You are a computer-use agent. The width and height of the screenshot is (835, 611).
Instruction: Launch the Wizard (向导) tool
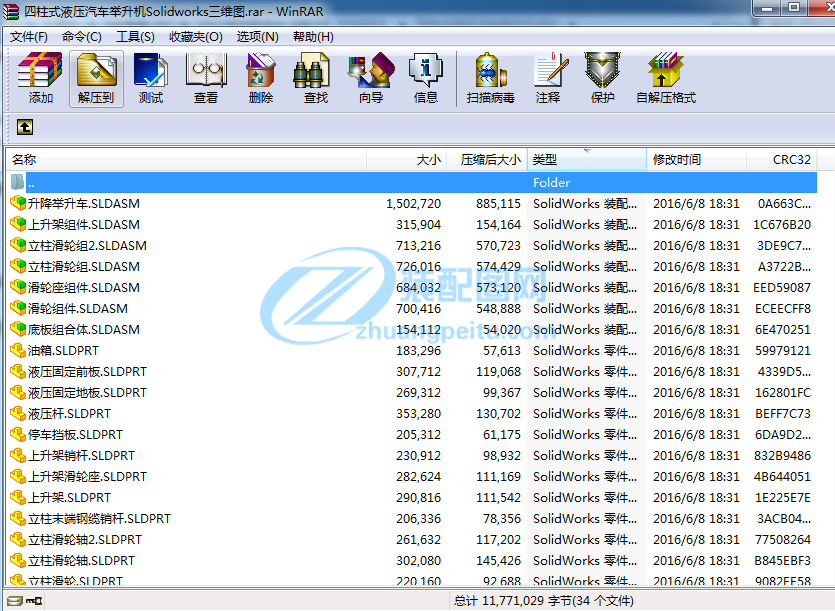(x=371, y=78)
